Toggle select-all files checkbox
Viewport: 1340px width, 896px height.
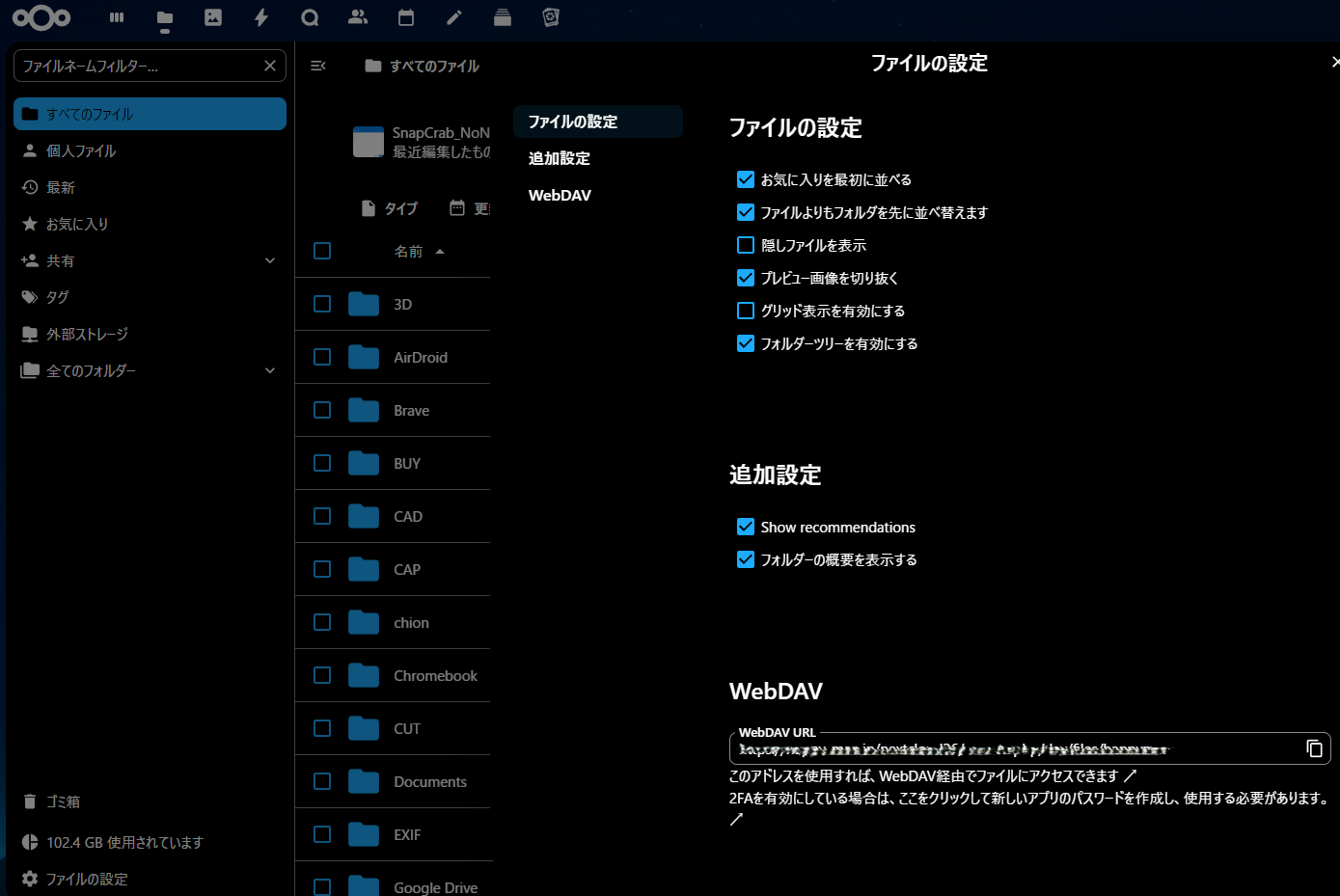(x=322, y=251)
